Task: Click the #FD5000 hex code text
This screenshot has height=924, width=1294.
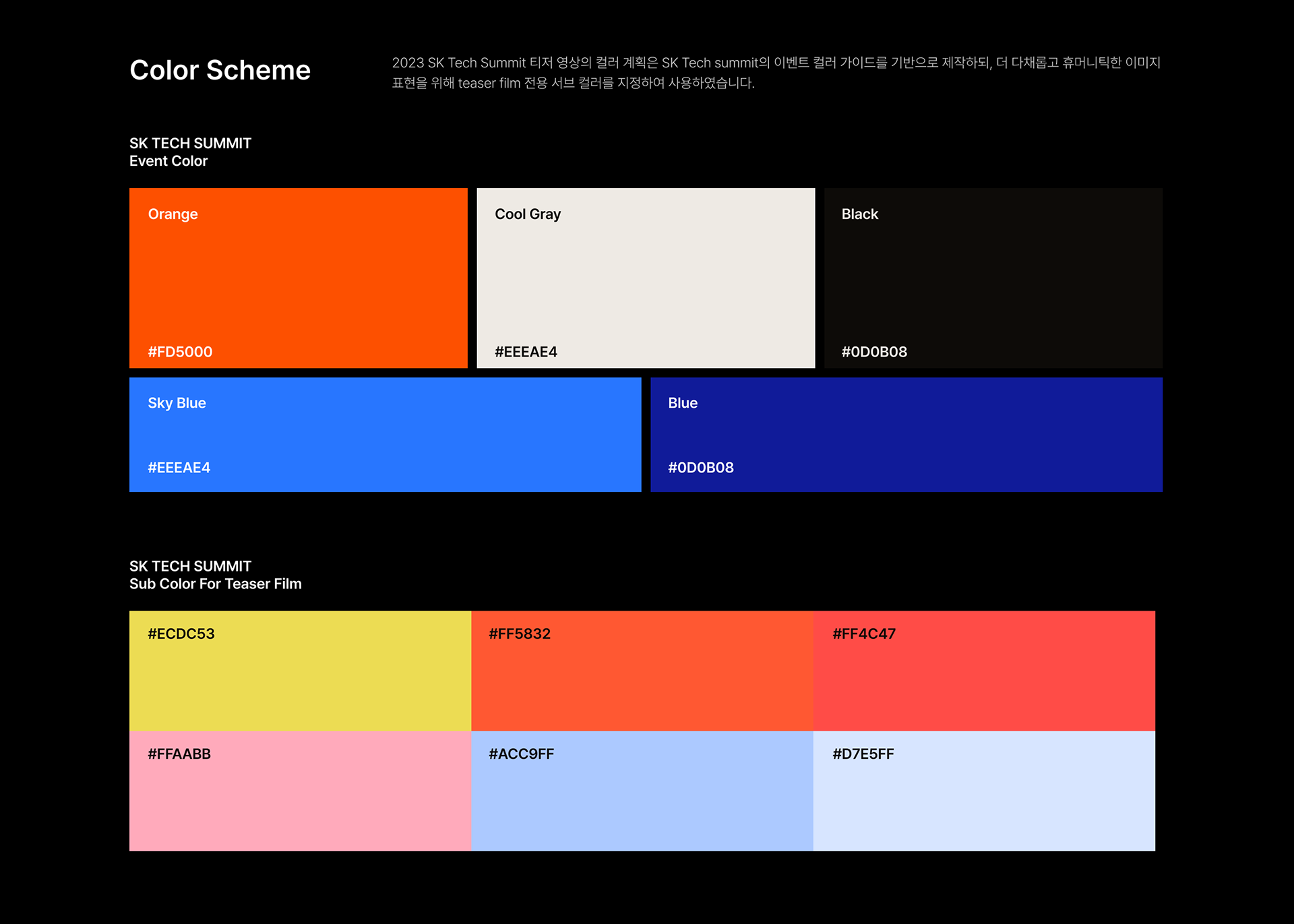Action: 180,352
